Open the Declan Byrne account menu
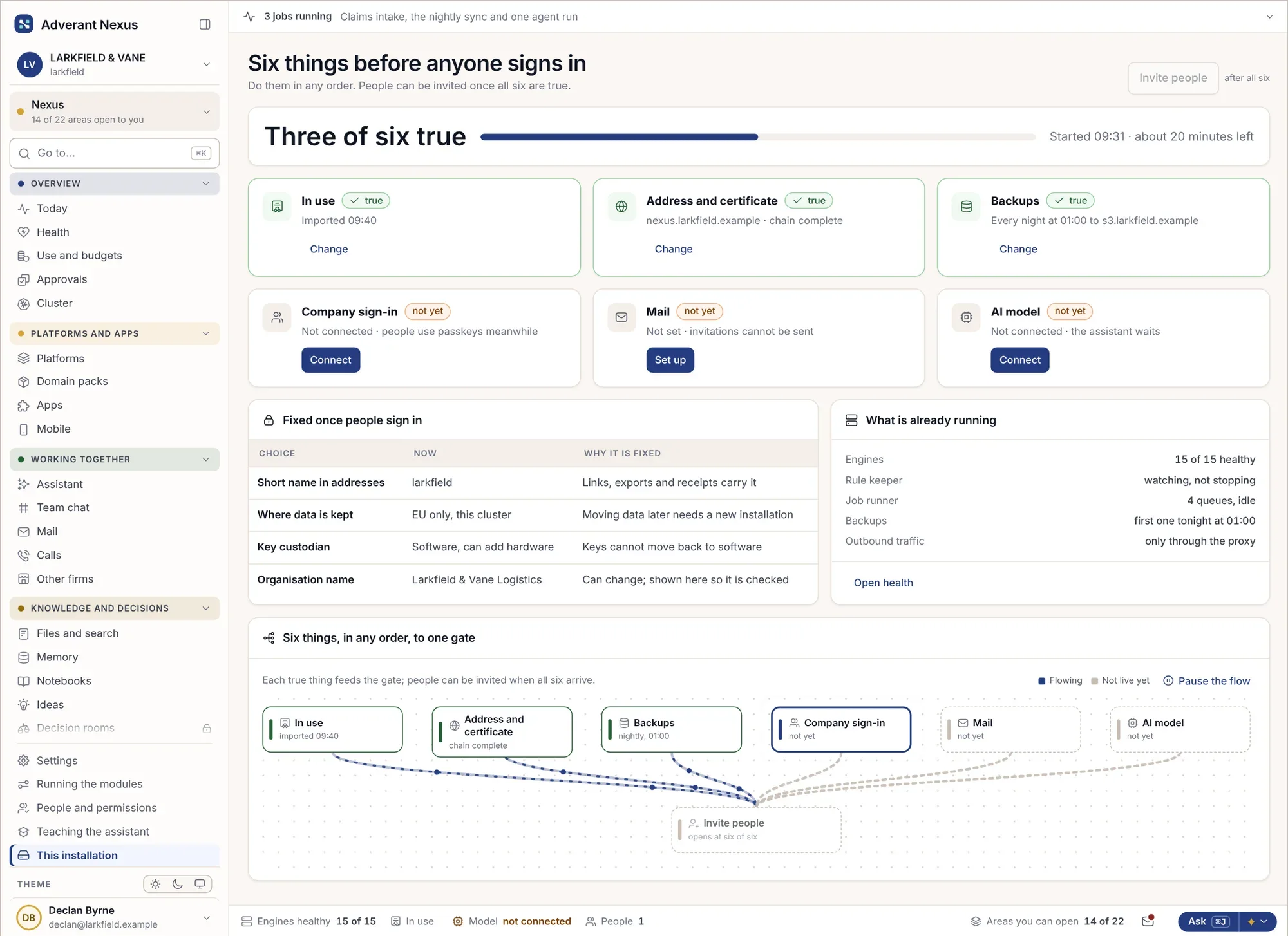The image size is (1288, 936). pos(115,917)
